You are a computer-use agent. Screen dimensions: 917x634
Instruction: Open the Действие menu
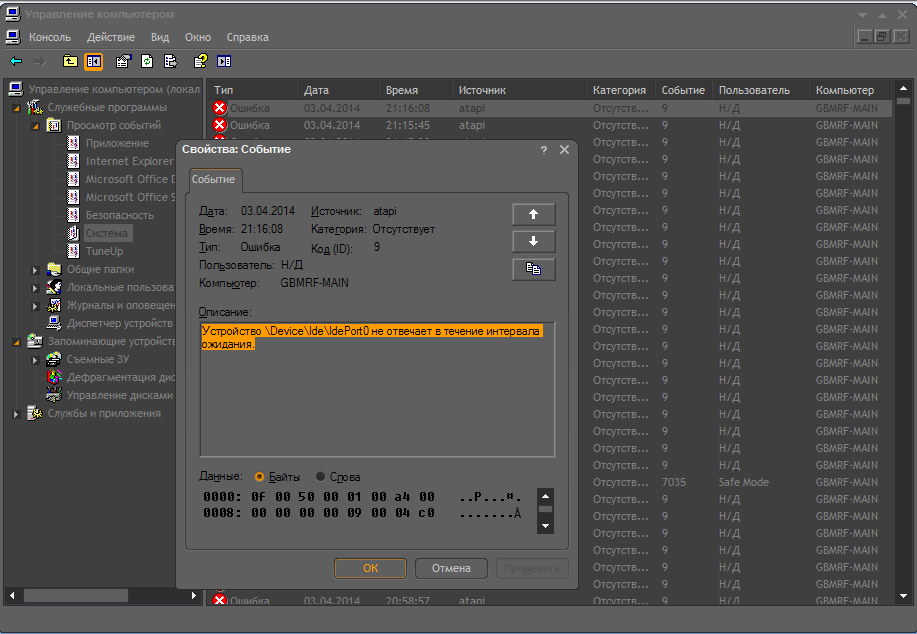pos(110,37)
